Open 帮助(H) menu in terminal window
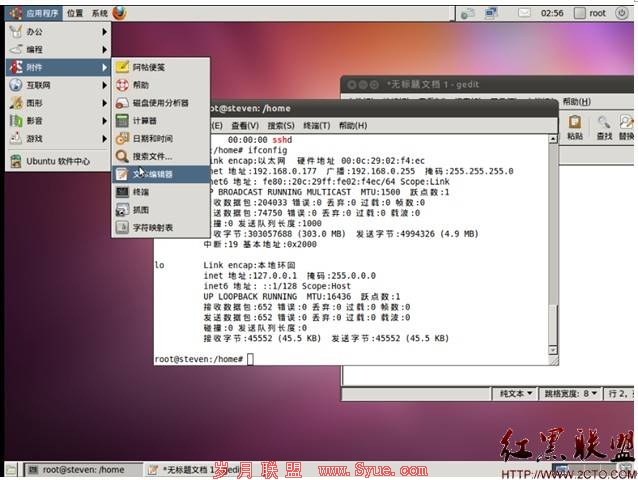 tap(353, 126)
